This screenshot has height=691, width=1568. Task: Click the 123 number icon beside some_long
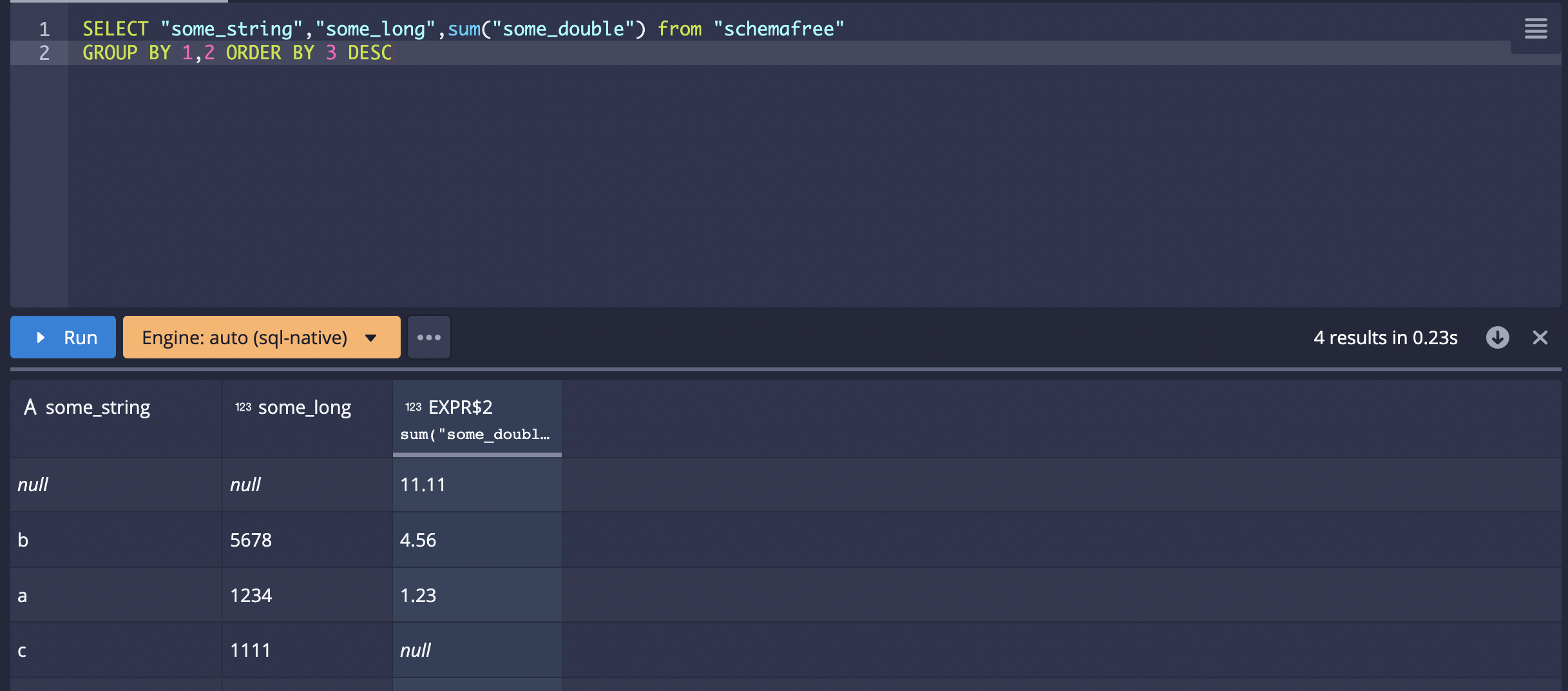coord(243,407)
